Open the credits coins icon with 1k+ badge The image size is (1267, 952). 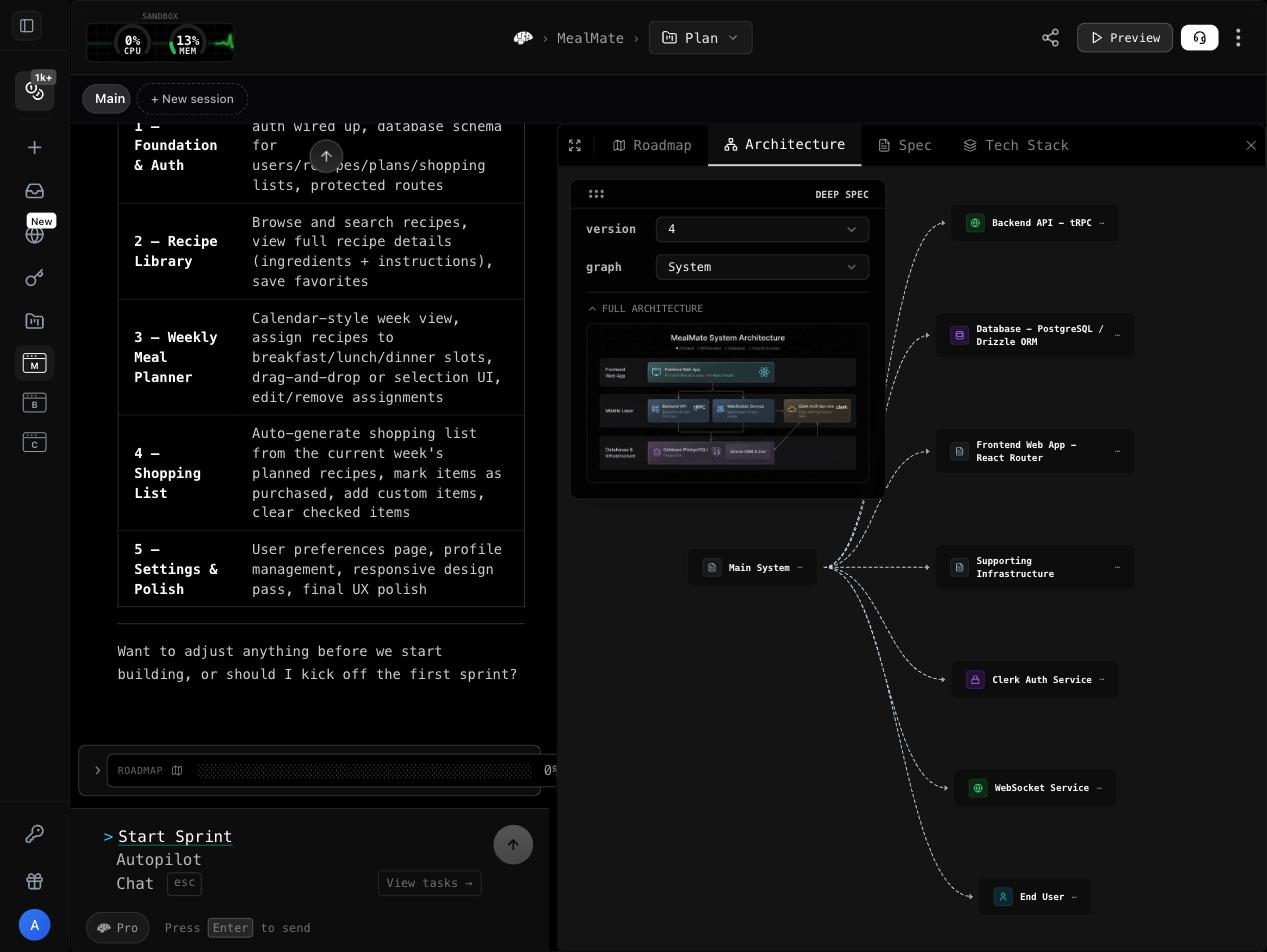(x=35, y=91)
